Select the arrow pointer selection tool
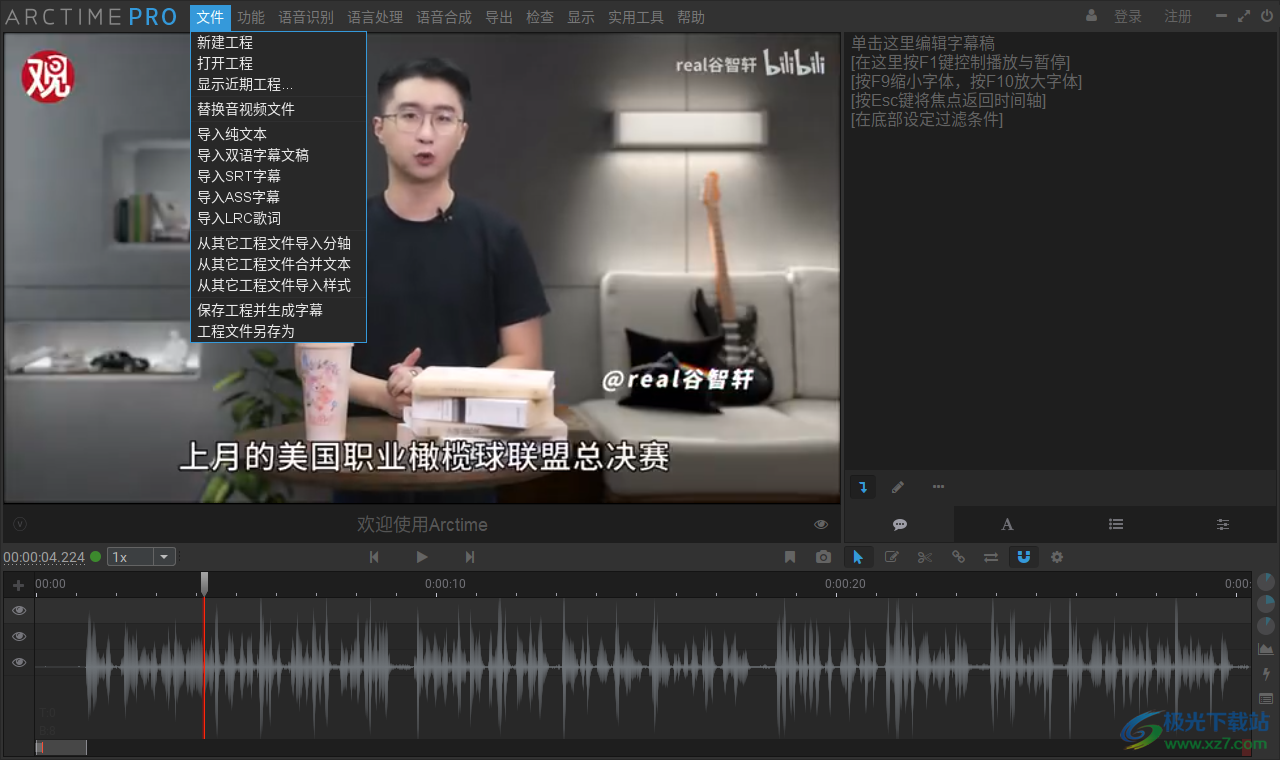 858,557
